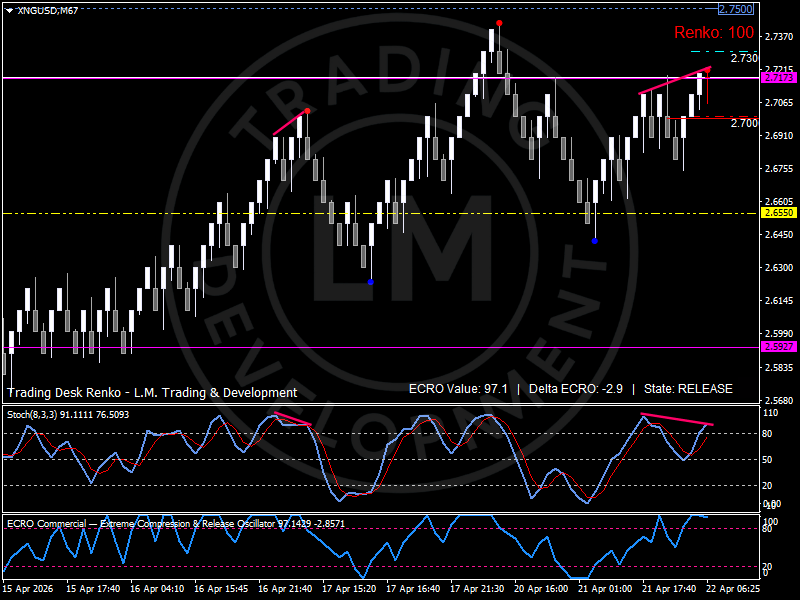Click the magenta 2.5927 price tag
800x600 pixels.
point(779,346)
